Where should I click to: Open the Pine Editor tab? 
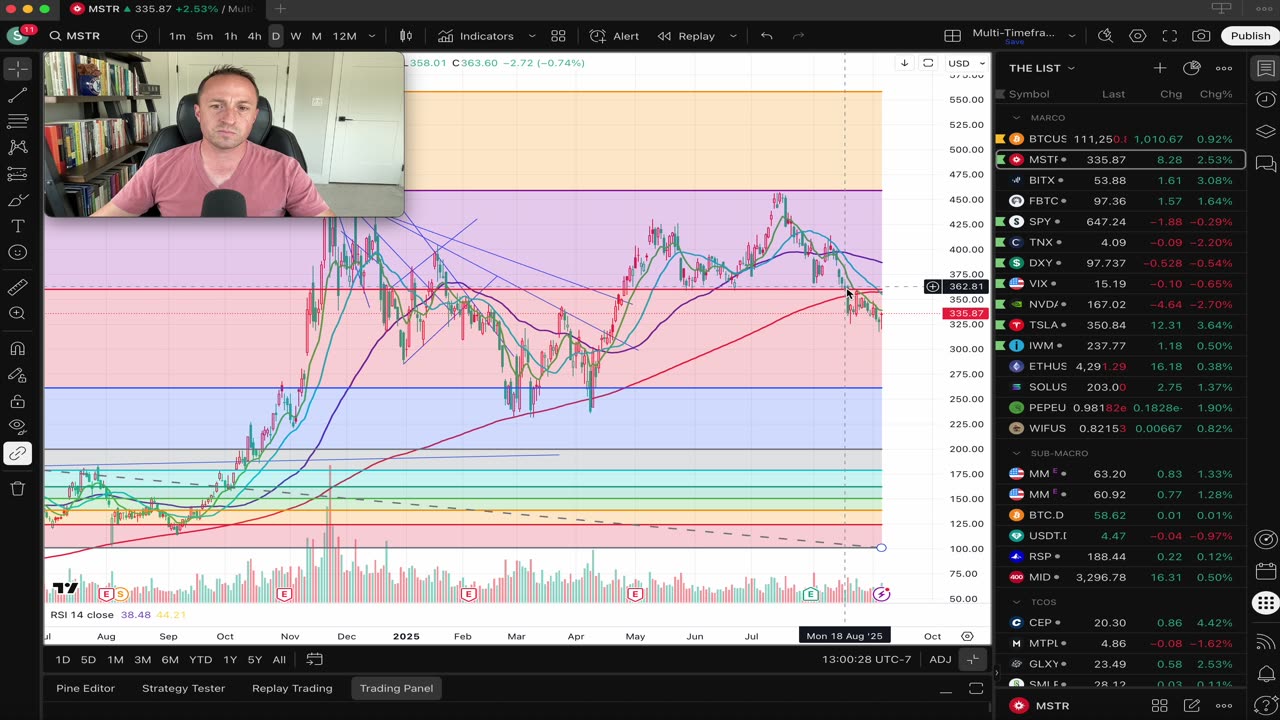(x=85, y=688)
